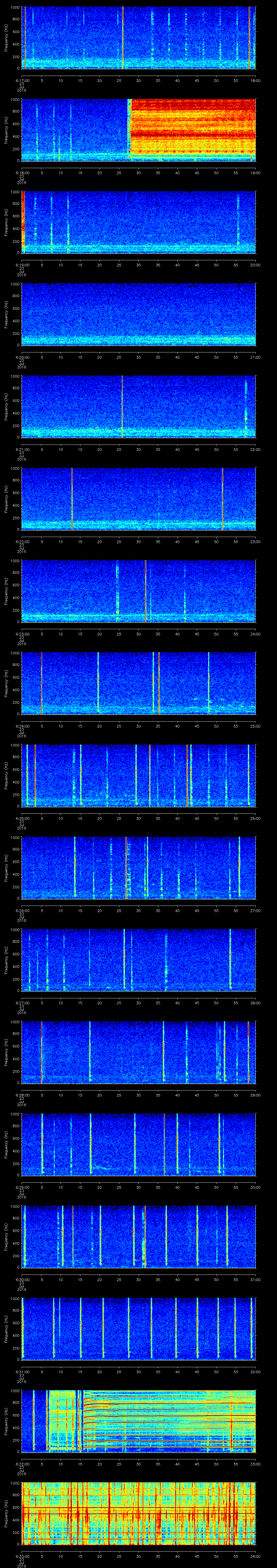This screenshot has height=1568, width=277.
Task: Select the spectrogram panel starting at 6:21:00
Action: tap(138, 407)
